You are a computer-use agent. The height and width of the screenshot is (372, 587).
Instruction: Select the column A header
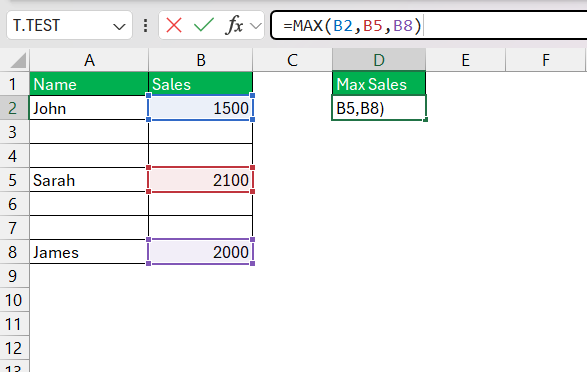pos(89,60)
